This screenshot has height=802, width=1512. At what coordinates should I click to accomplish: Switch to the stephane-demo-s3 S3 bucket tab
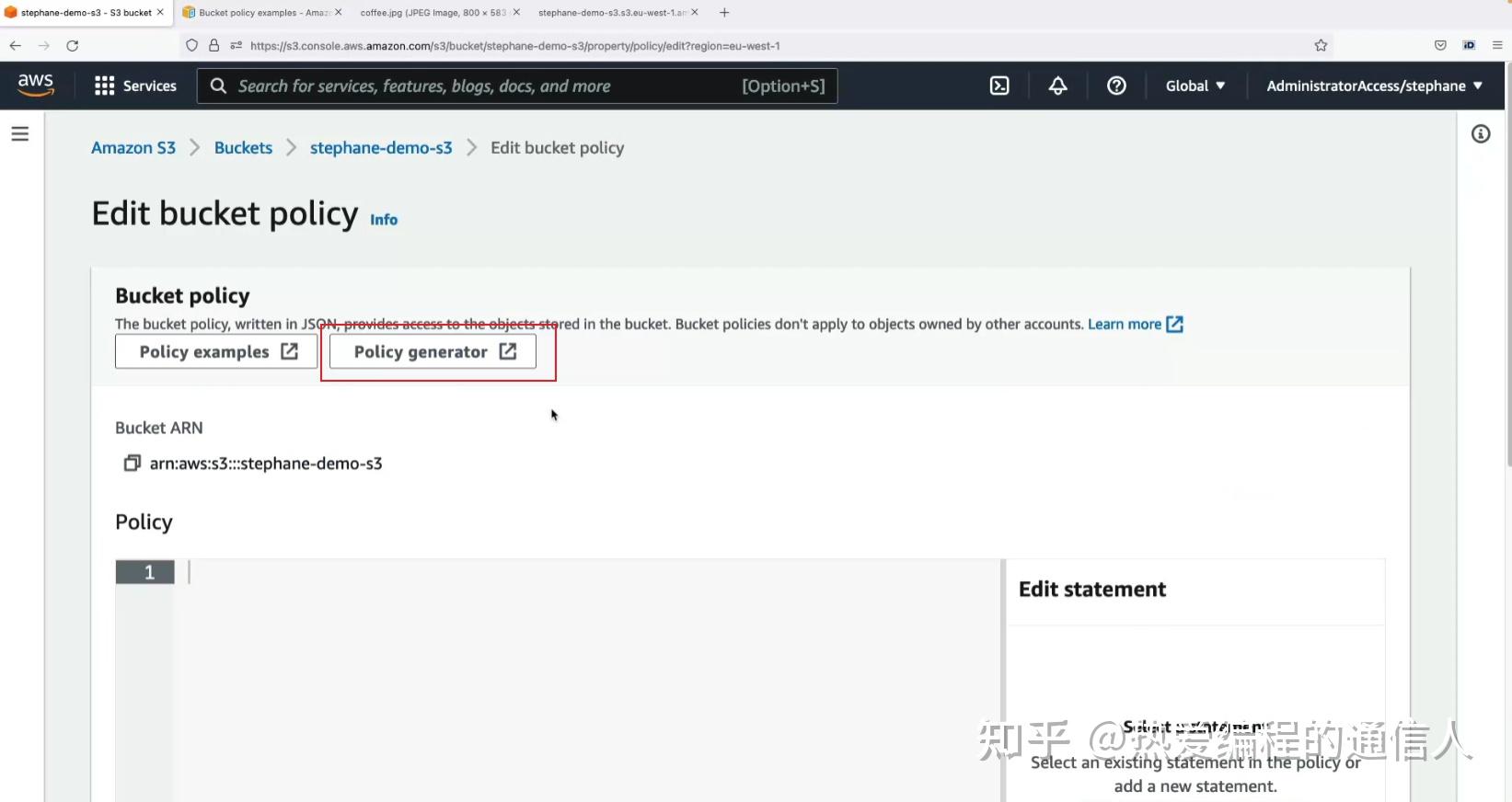tap(85, 13)
